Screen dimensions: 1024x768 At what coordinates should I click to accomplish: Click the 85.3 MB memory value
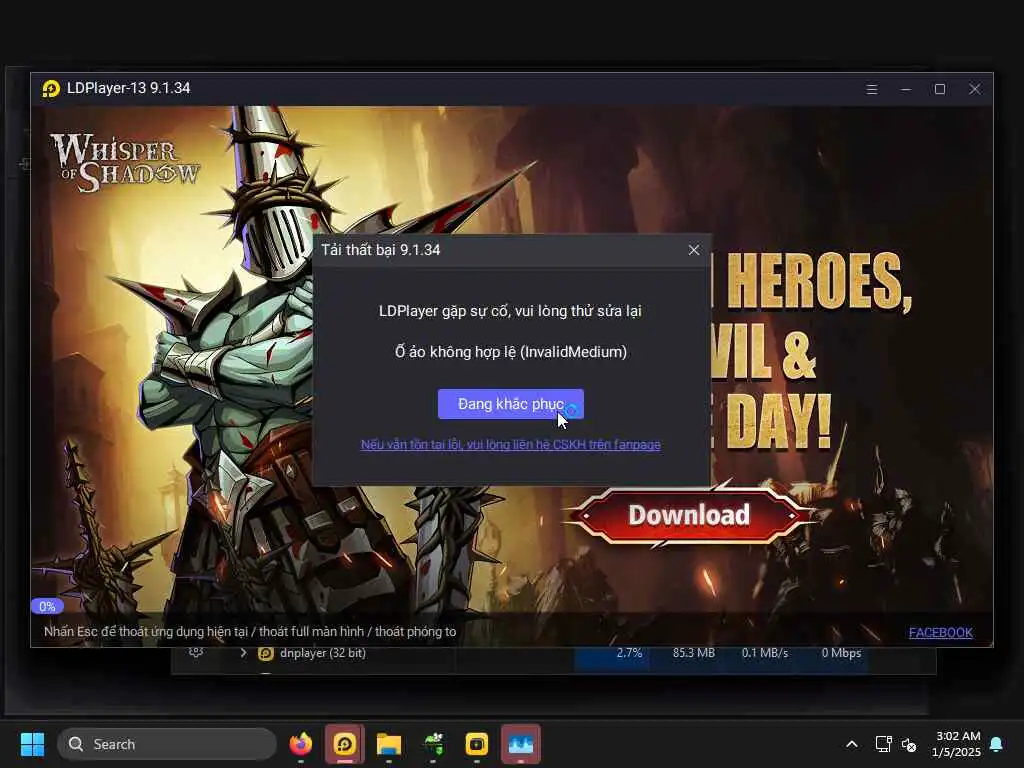click(x=694, y=653)
